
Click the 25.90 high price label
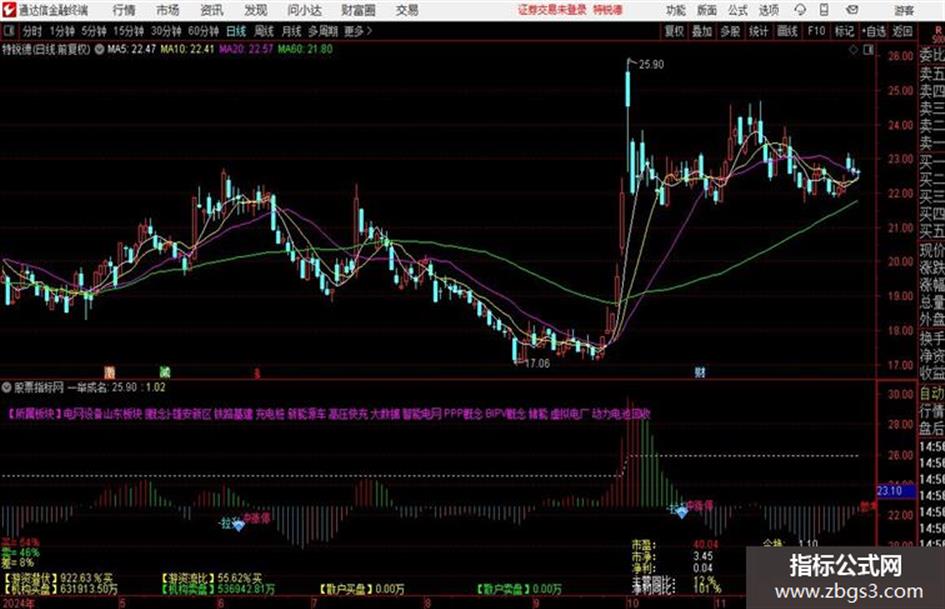coord(651,65)
